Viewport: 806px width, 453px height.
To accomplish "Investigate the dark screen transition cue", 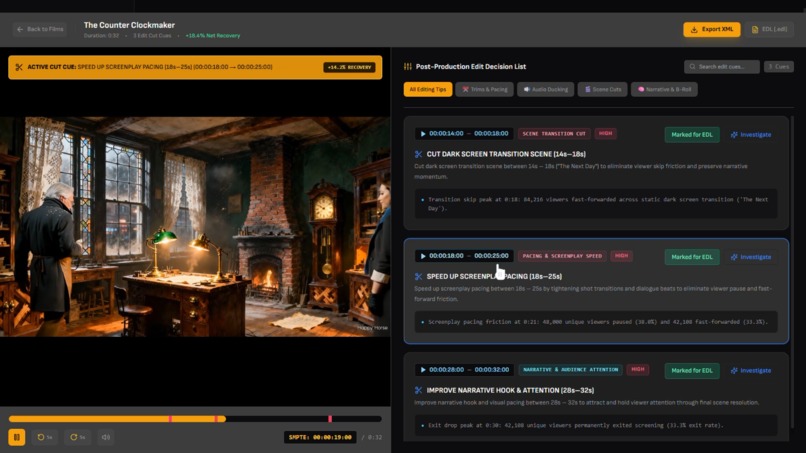I will coord(751,135).
